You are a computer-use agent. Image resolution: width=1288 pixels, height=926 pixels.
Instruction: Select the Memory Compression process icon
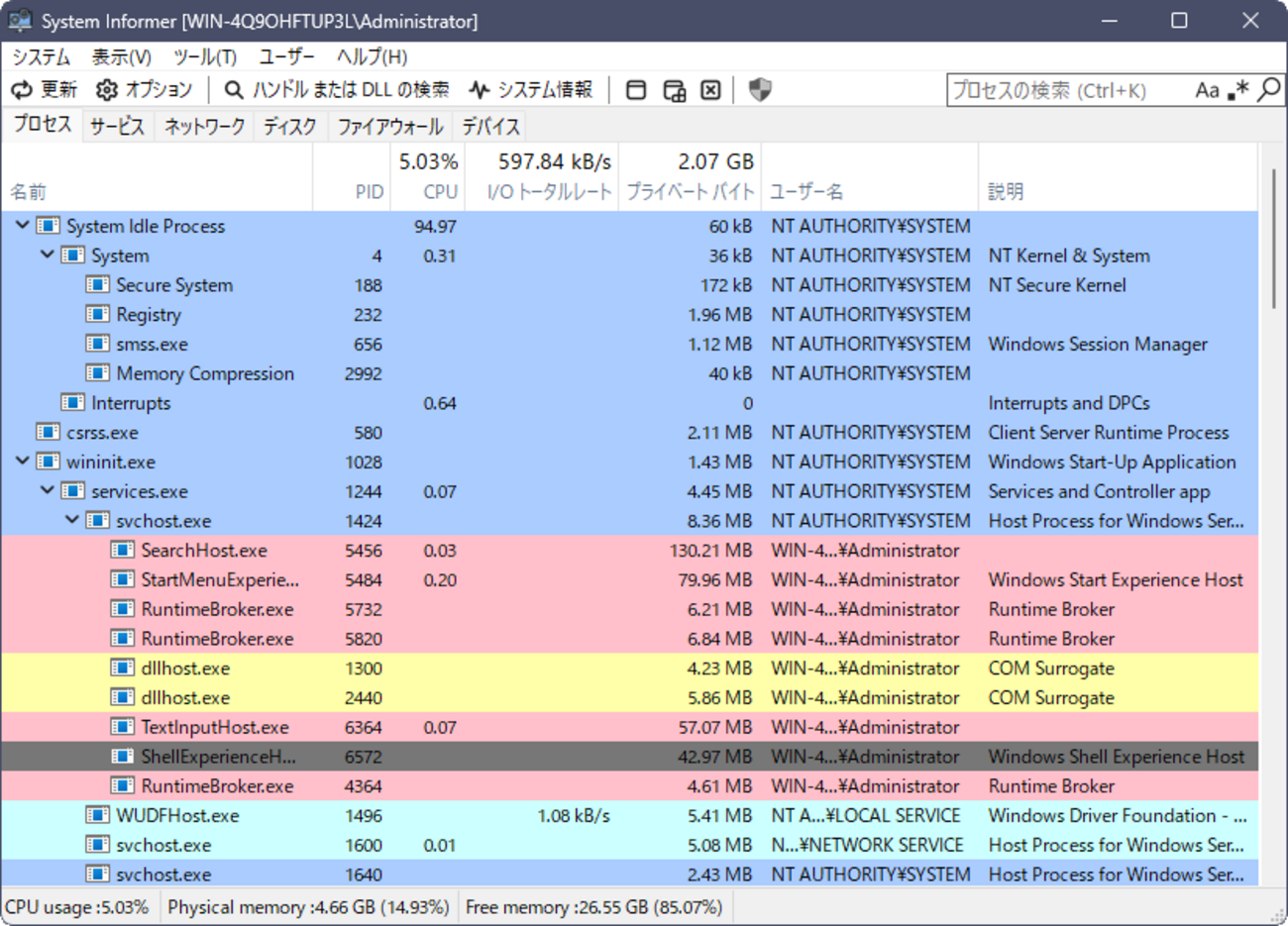click(98, 373)
